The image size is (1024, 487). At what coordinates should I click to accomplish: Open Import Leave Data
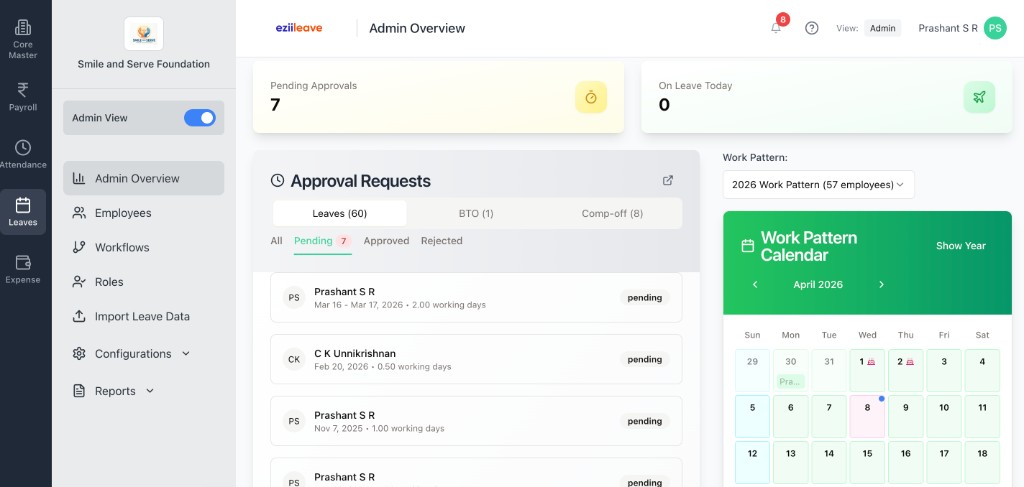click(x=144, y=317)
